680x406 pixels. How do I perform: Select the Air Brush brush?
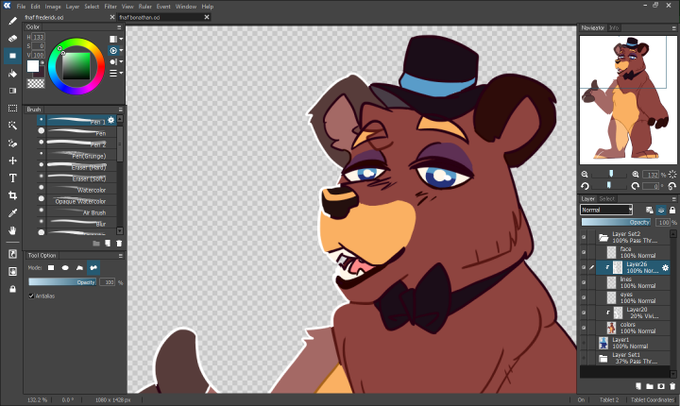76,212
